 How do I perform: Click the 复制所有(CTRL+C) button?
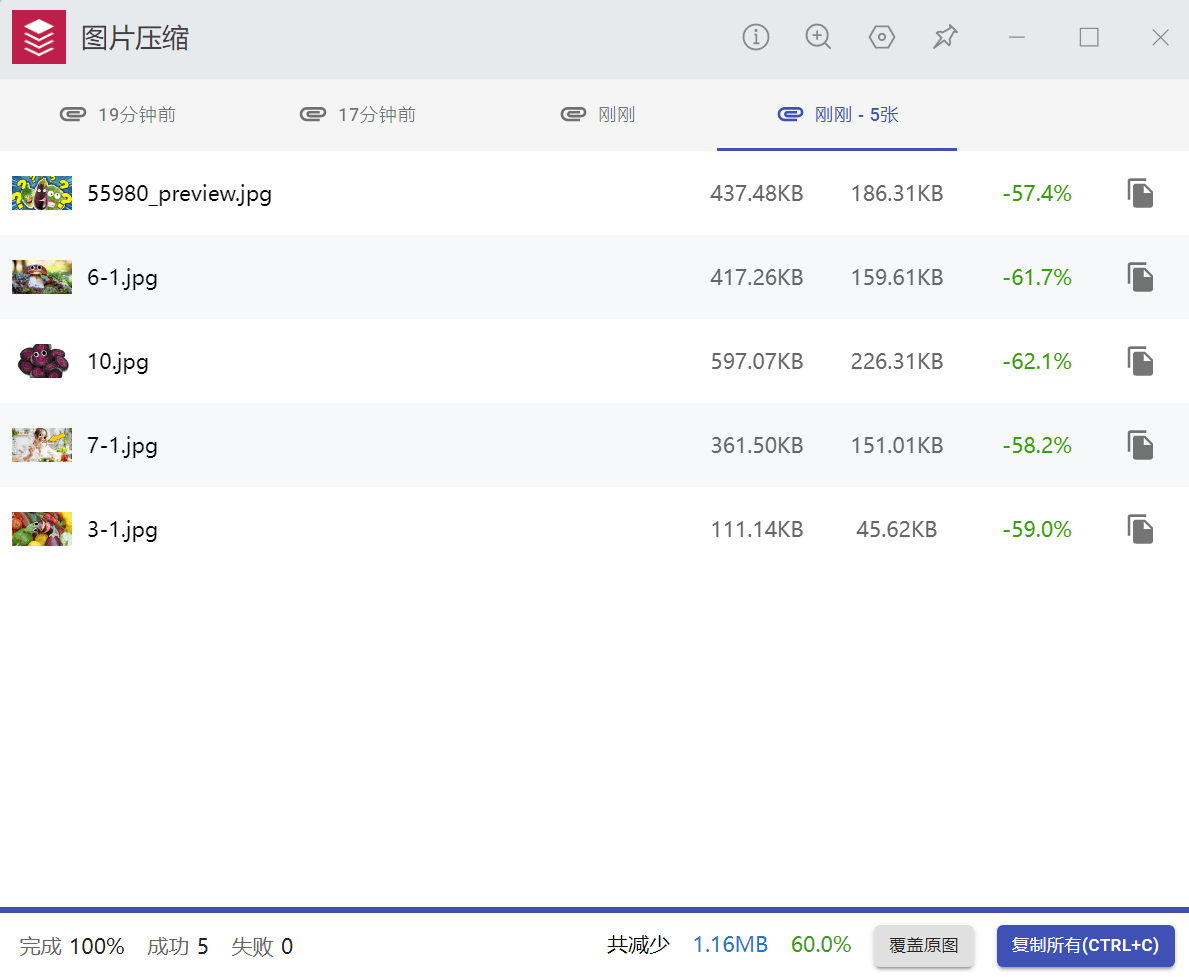tap(1085, 946)
